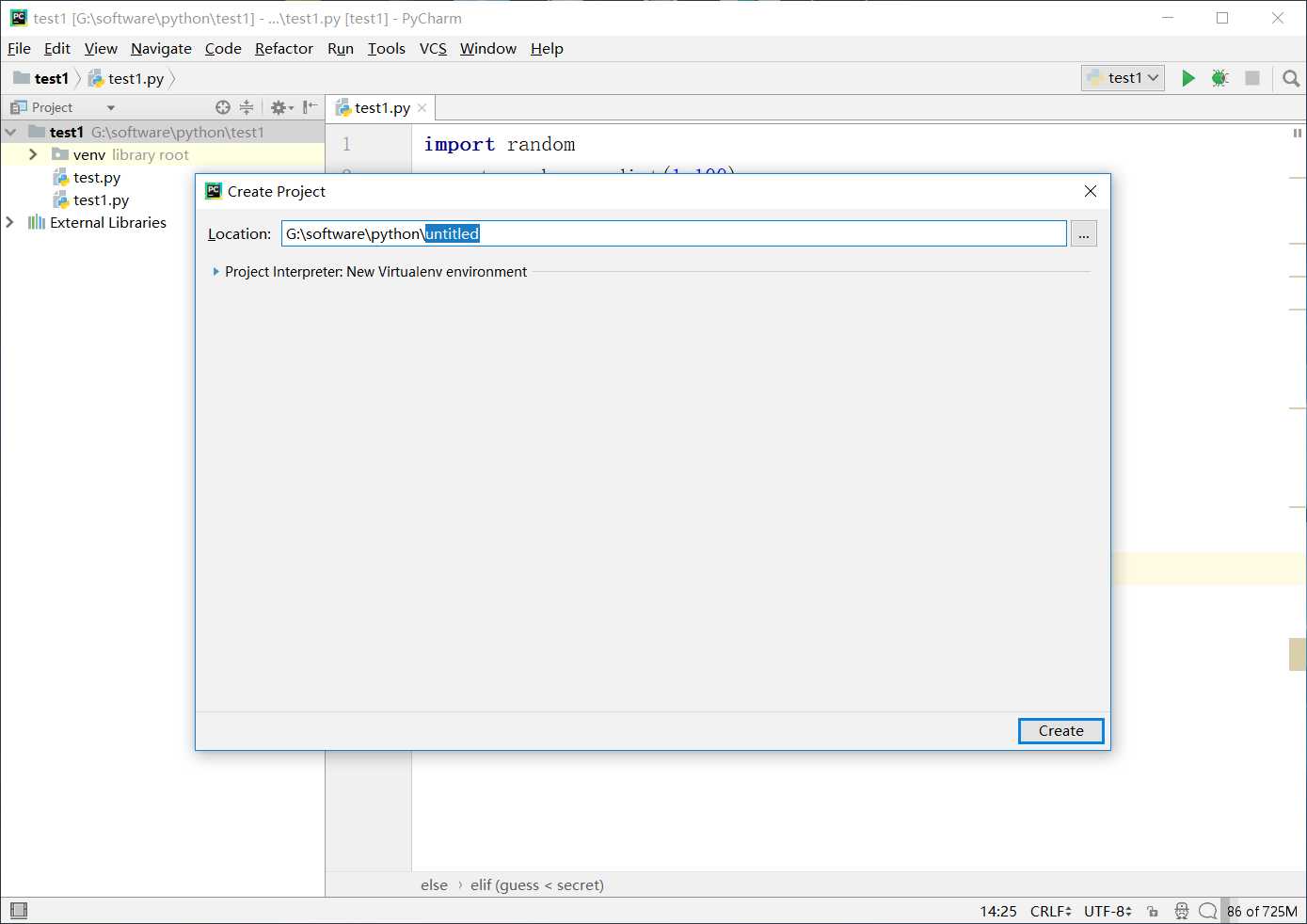The width and height of the screenshot is (1307, 924).
Task: Close the test1.py editor tab
Action: tap(422, 108)
